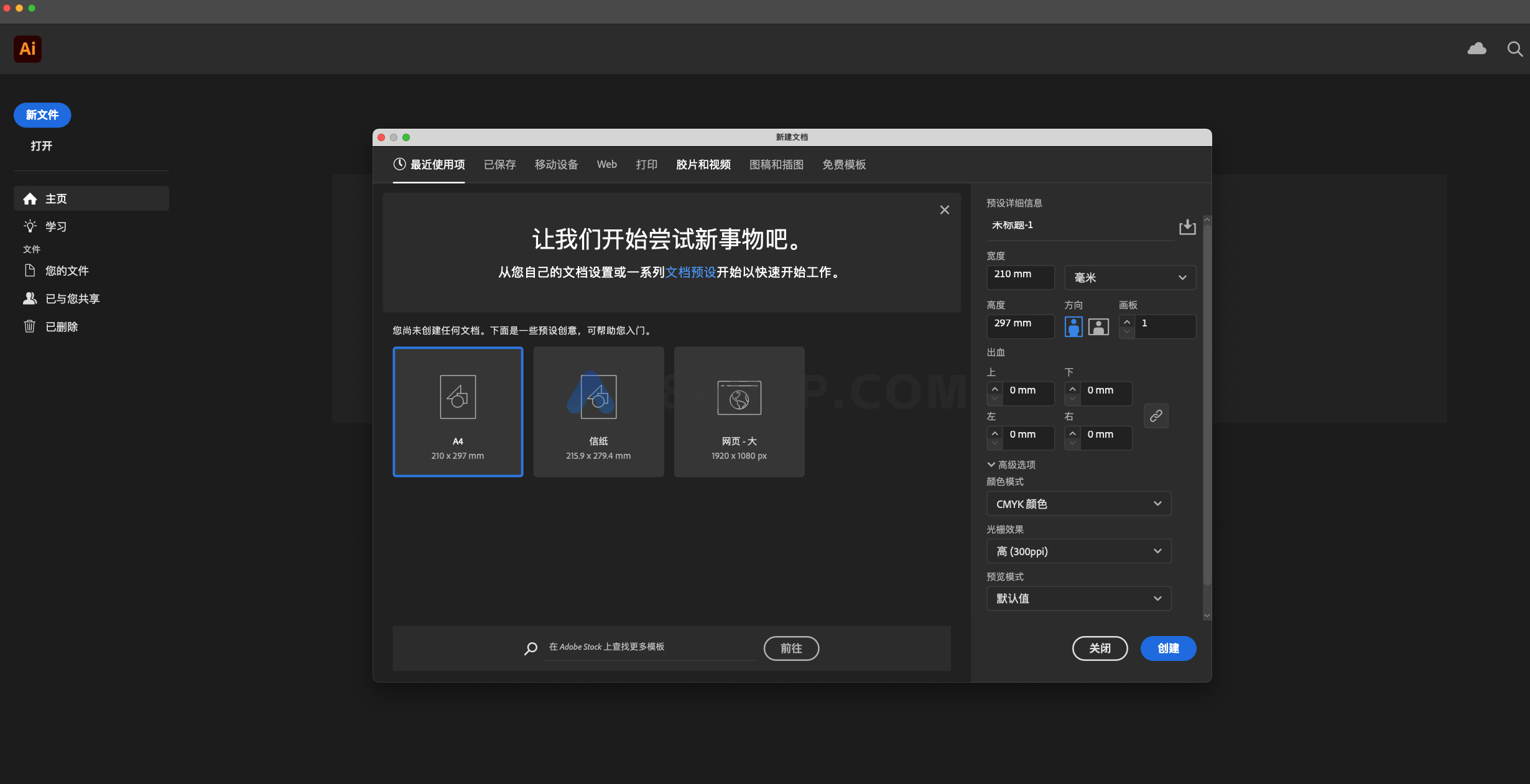Click the panel's top scroll arrow

tap(1207, 219)
